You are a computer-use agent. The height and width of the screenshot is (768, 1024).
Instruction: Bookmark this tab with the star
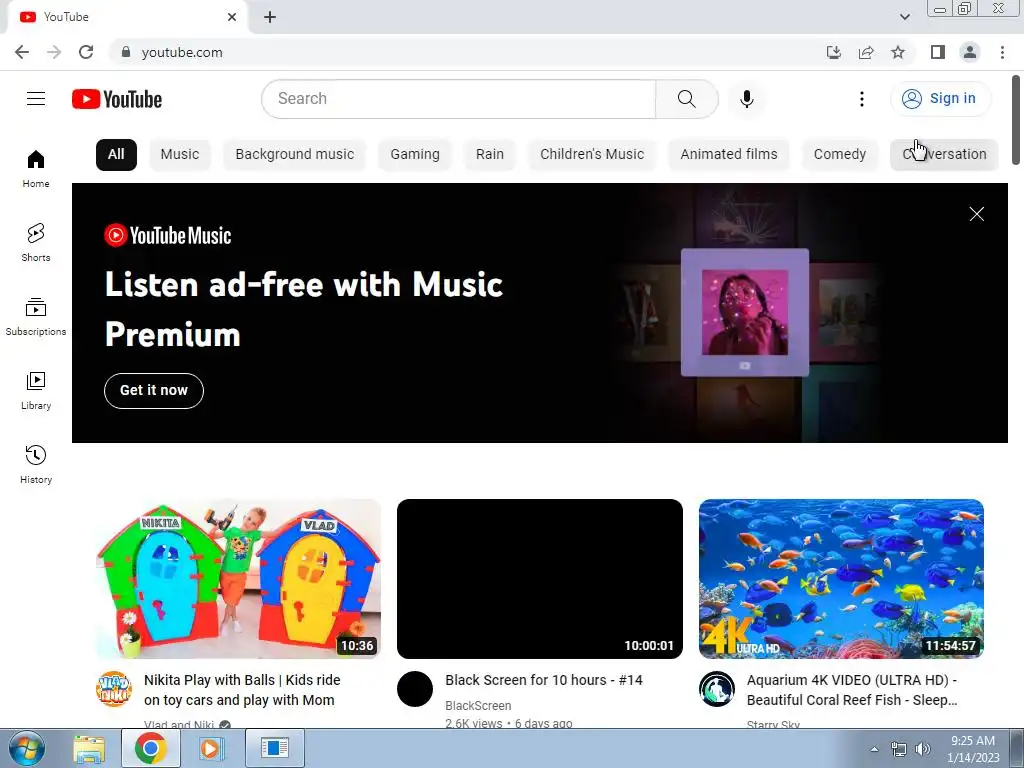898,52
